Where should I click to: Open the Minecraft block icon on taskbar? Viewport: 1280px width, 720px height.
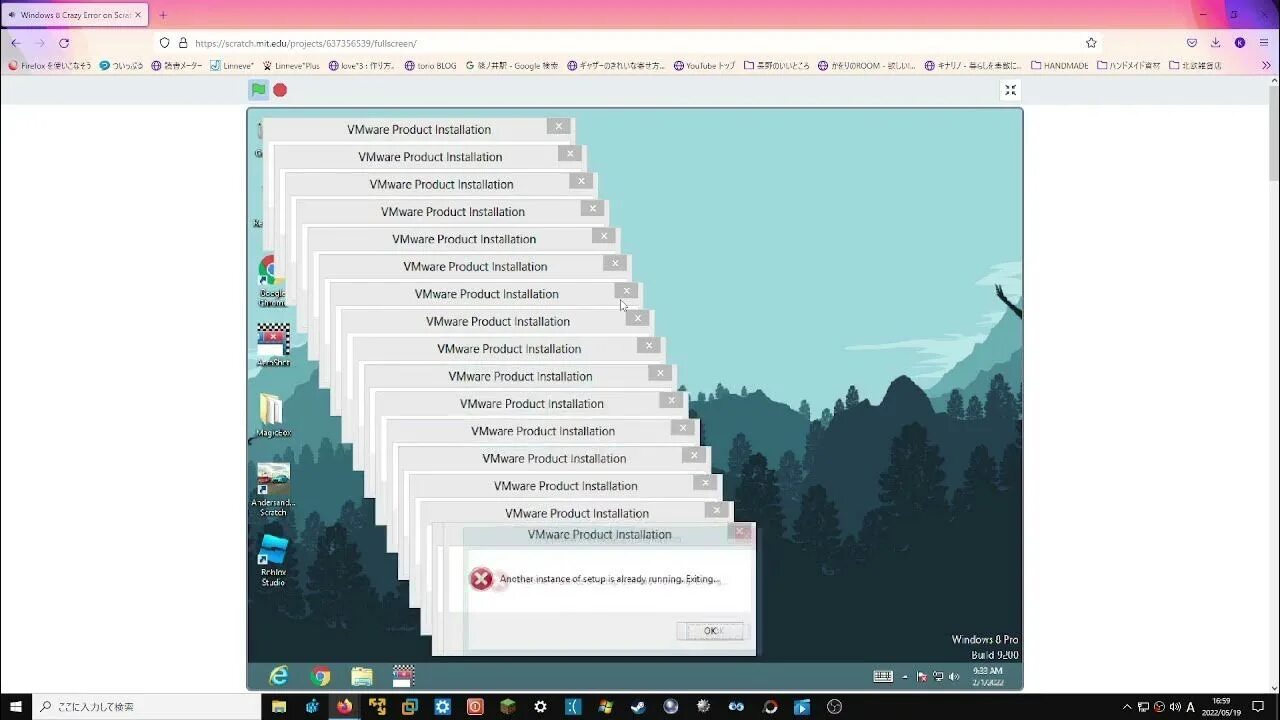click(x=507, y=706)
